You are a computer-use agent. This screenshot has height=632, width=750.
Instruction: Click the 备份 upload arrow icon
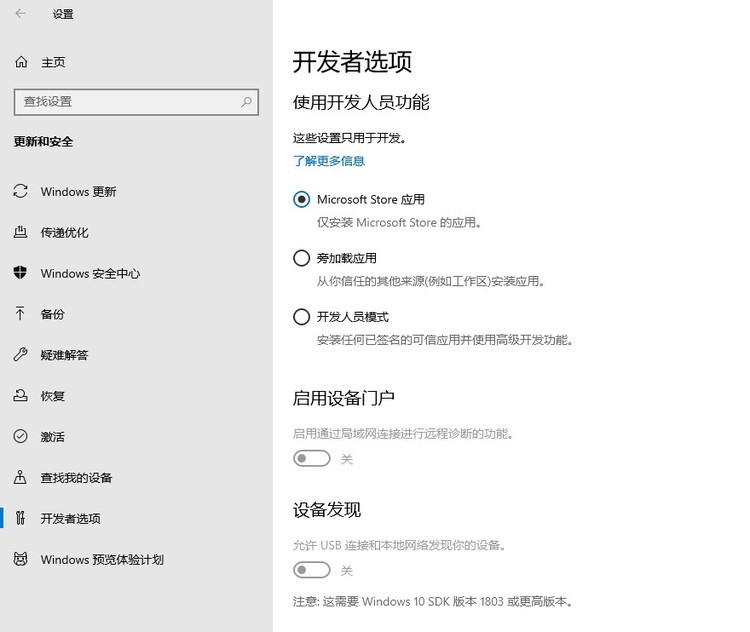coord(20,314)
